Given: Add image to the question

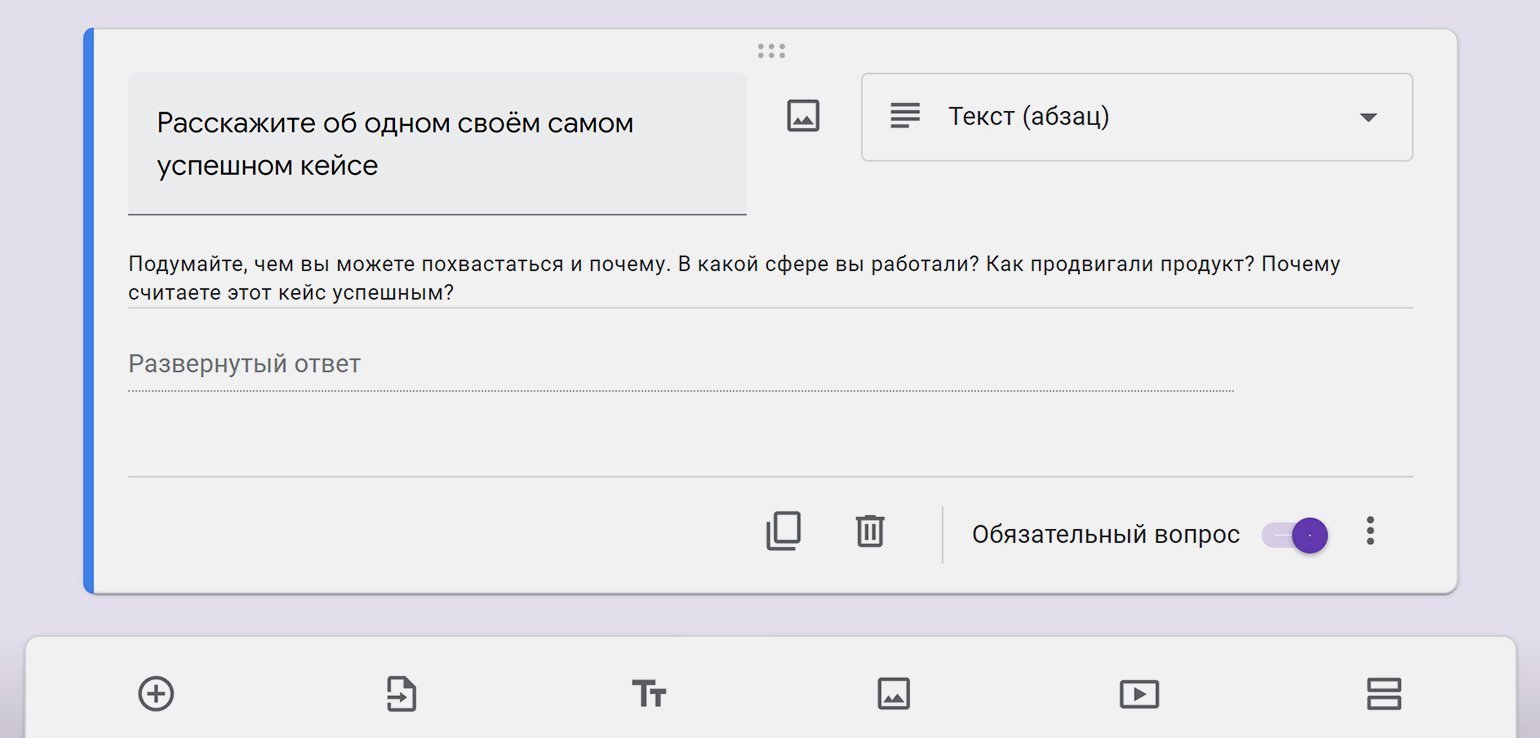Looking at the screenshot, I should point(803,116).
